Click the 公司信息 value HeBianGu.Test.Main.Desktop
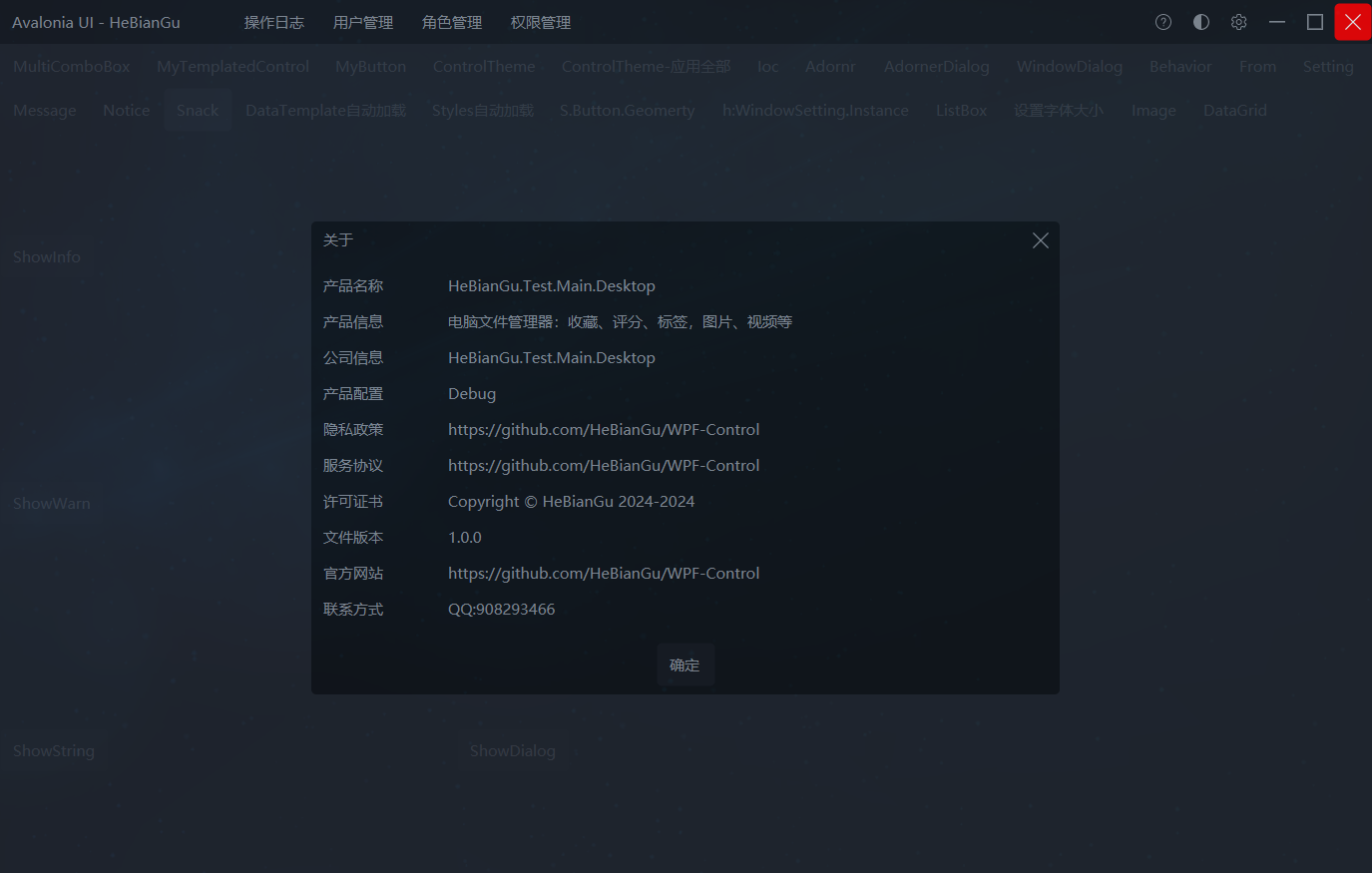This screenshot has height=873, width=1372. pyautogui.click(x=552, y=358)
